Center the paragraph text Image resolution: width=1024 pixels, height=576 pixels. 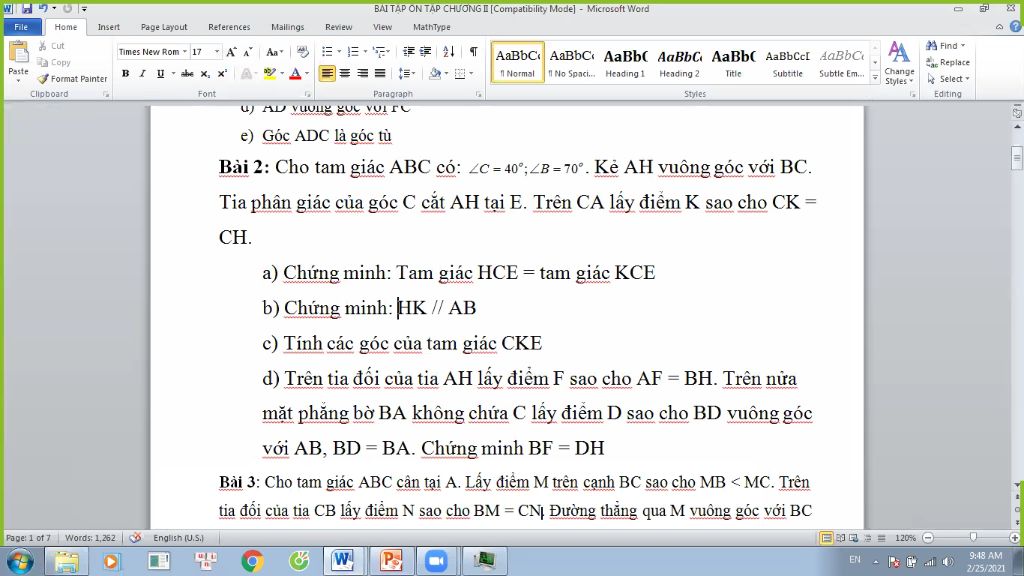tap(345, 74)
